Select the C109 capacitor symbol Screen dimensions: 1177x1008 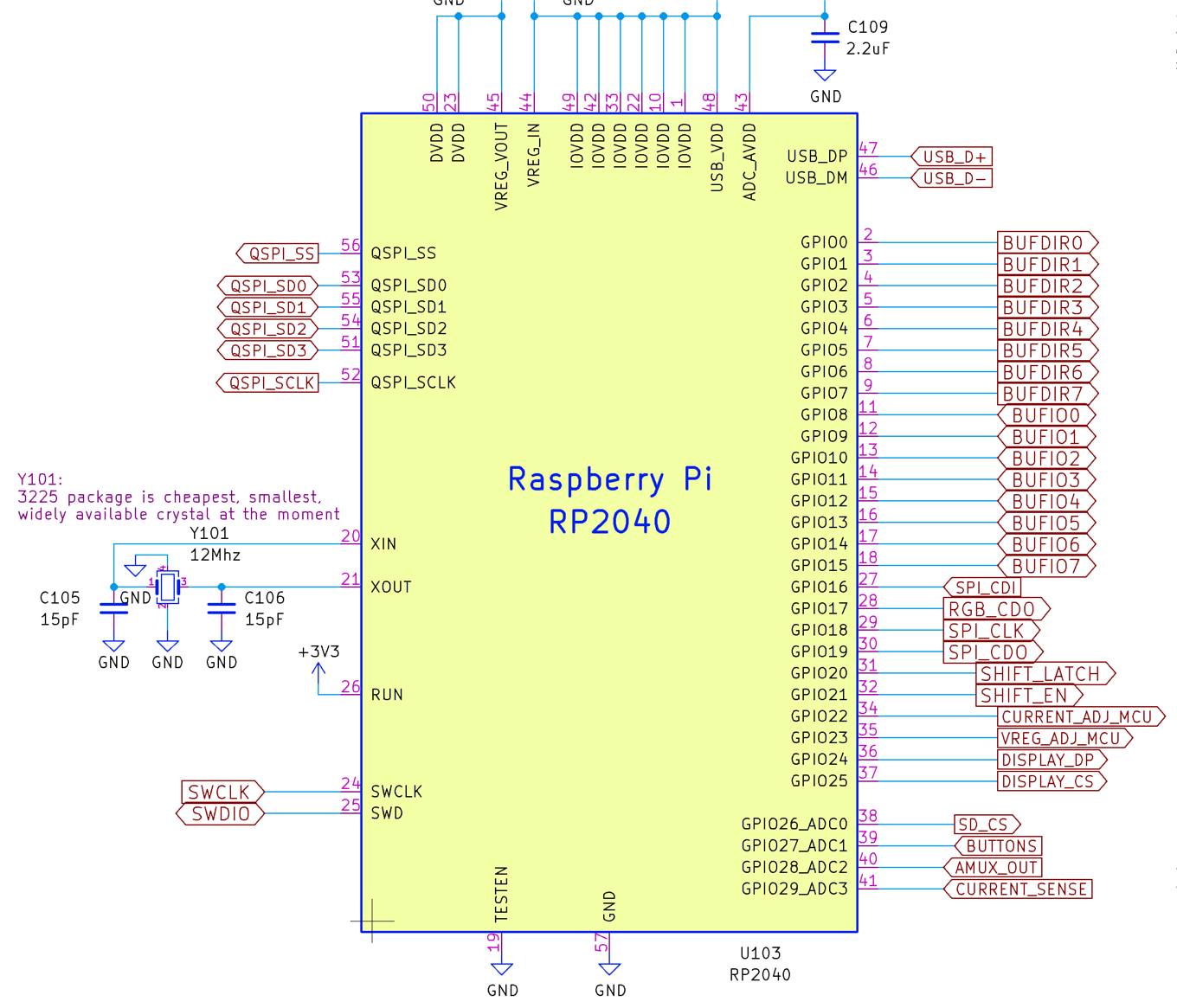pyautogui.click(x=825, y=37)
